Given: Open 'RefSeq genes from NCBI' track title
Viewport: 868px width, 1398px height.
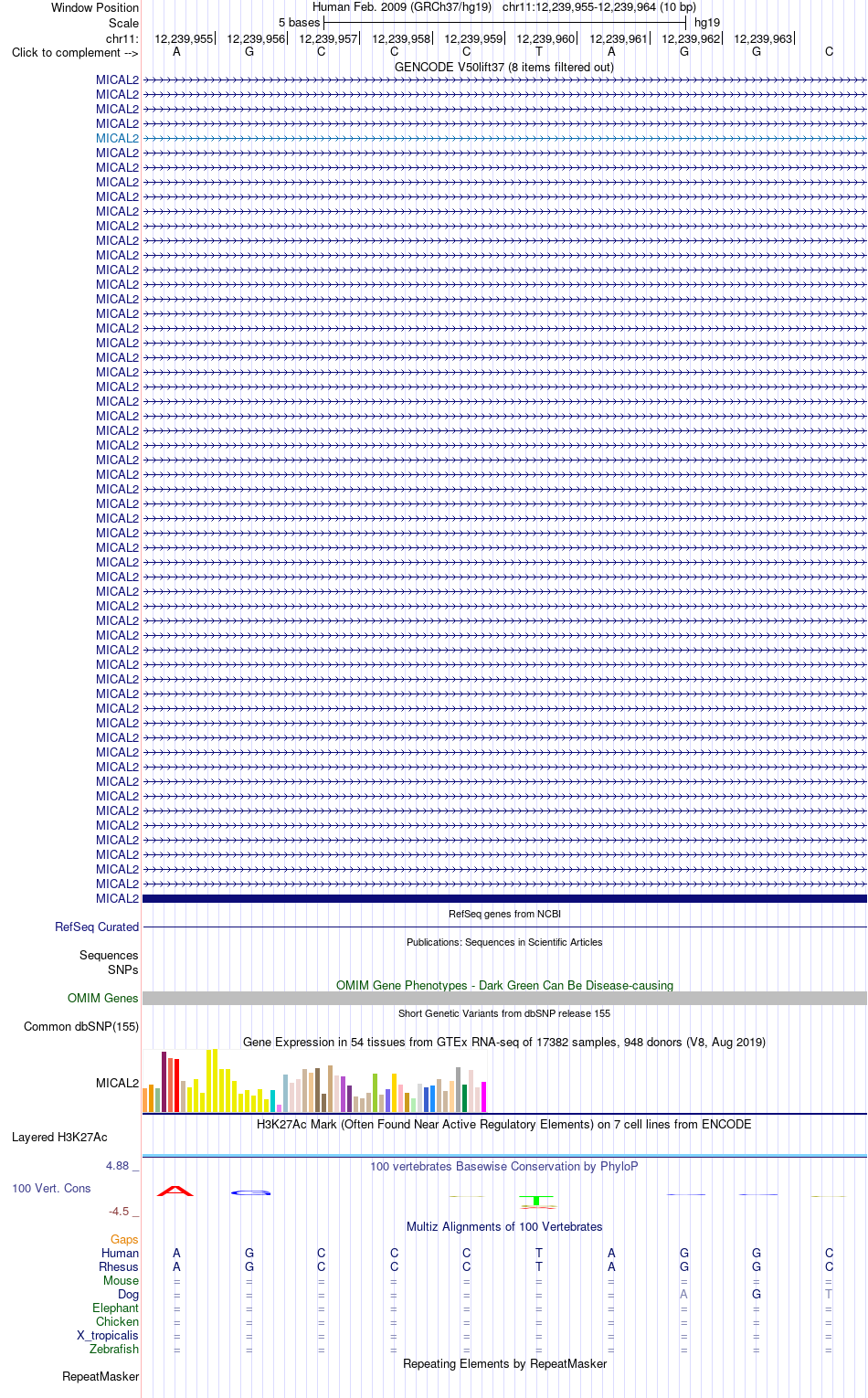Looking at the screenshot, I should coord(504,914).
